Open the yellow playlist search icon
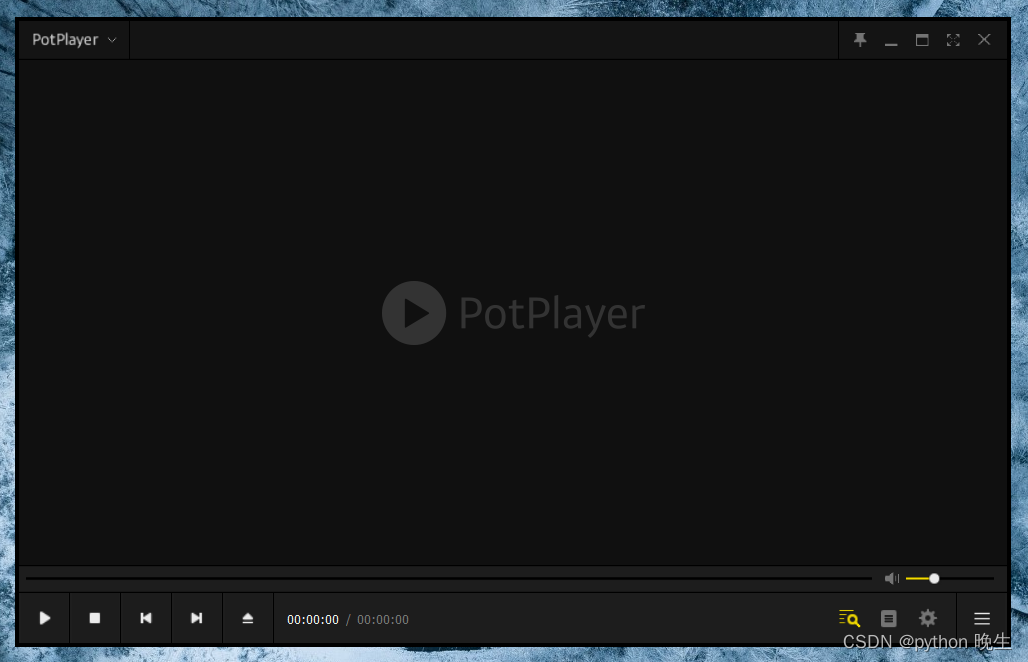 [x=849, y=618]
